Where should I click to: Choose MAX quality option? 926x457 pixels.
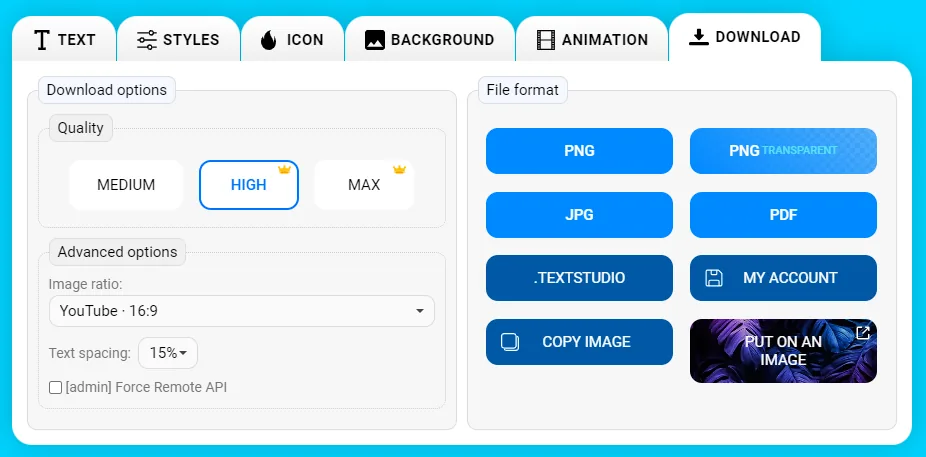click(x=364, y=185)
